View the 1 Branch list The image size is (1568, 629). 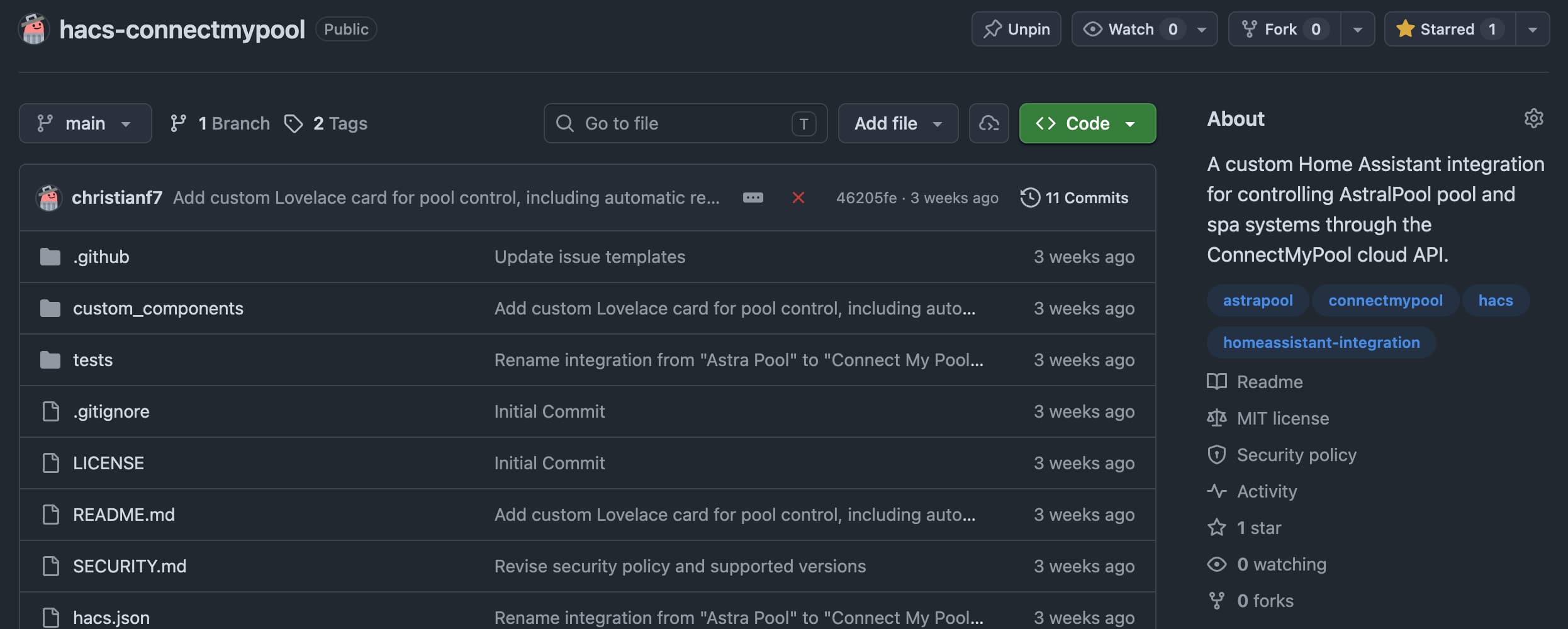click(220, 123)
